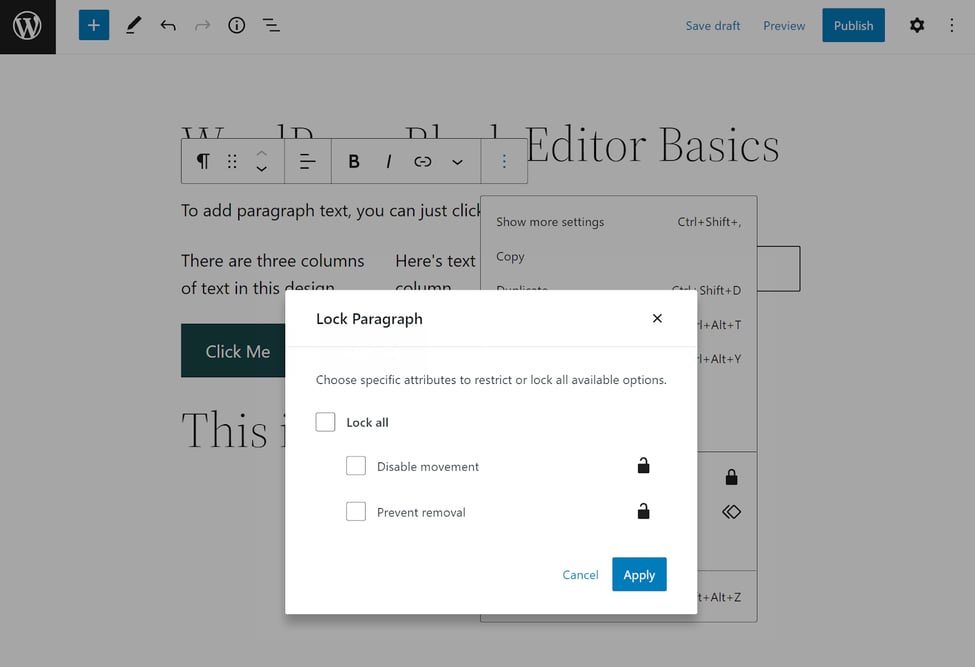Undo the last change
This screenshot has height=667, width=975.
[168, 25]
